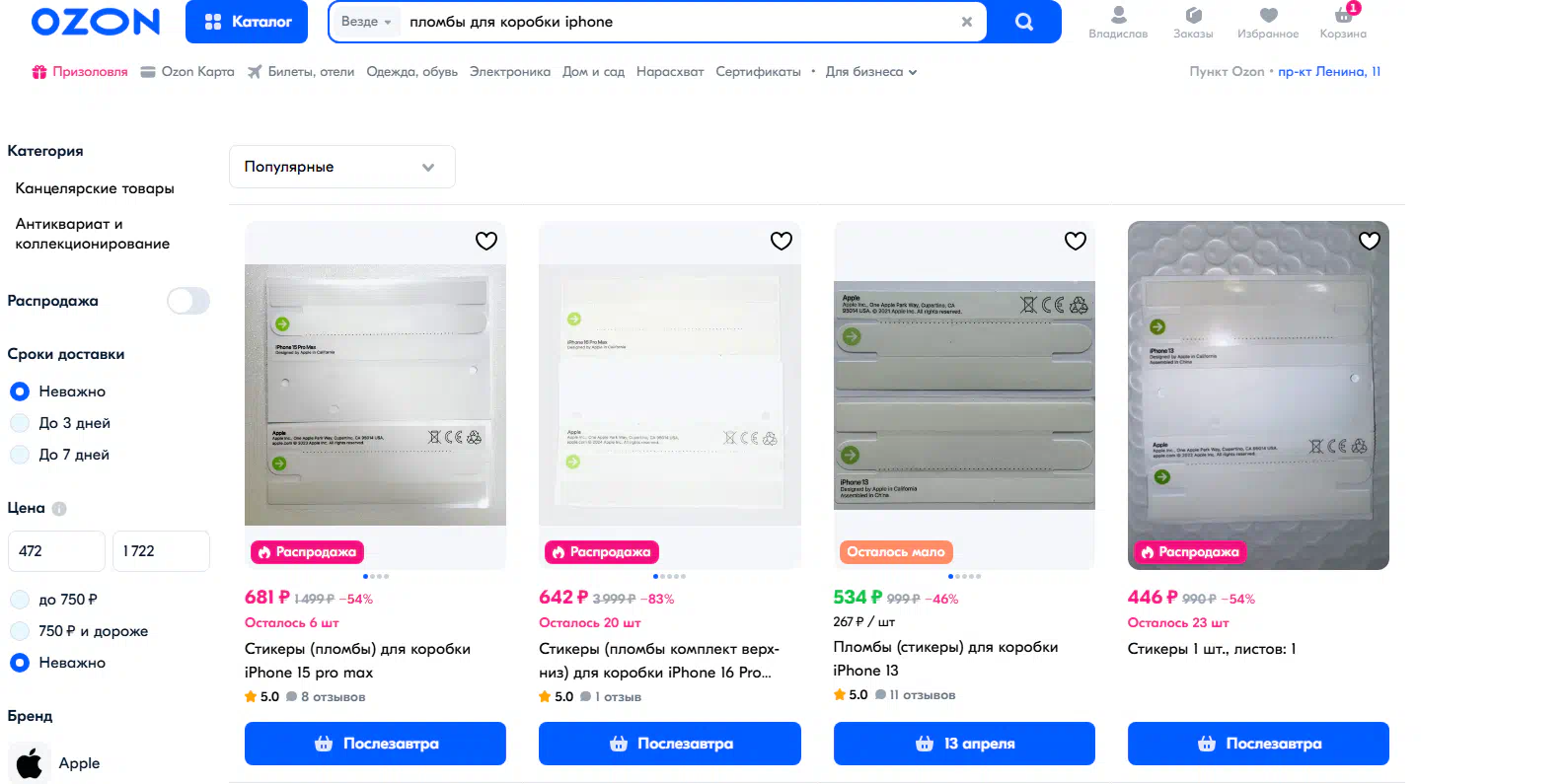
Task: Open Владислав profile icon
Action: point(1118,22)
